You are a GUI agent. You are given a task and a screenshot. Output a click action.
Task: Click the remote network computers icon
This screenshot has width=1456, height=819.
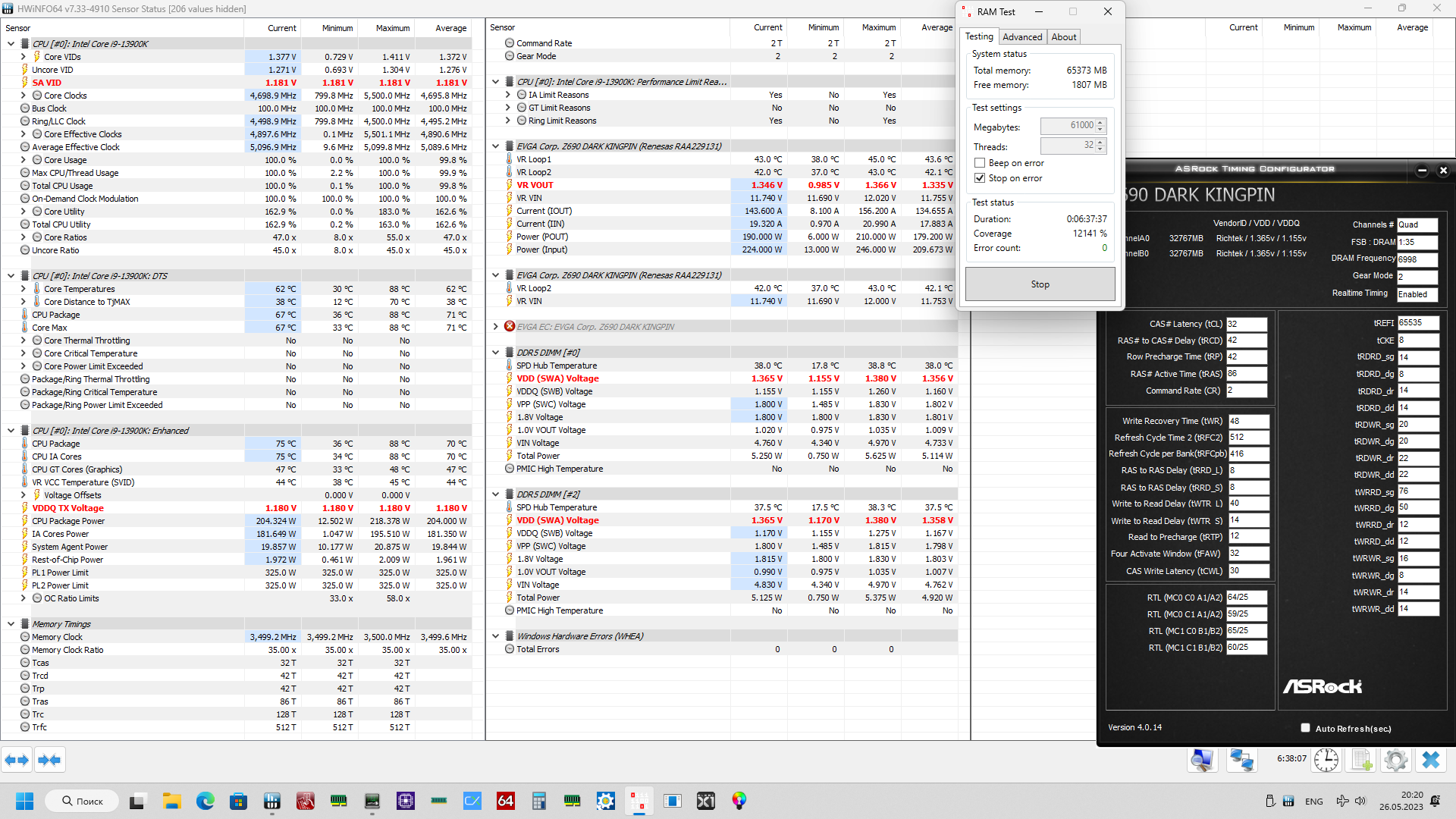pyautogui.click(x=1241, y=759)
